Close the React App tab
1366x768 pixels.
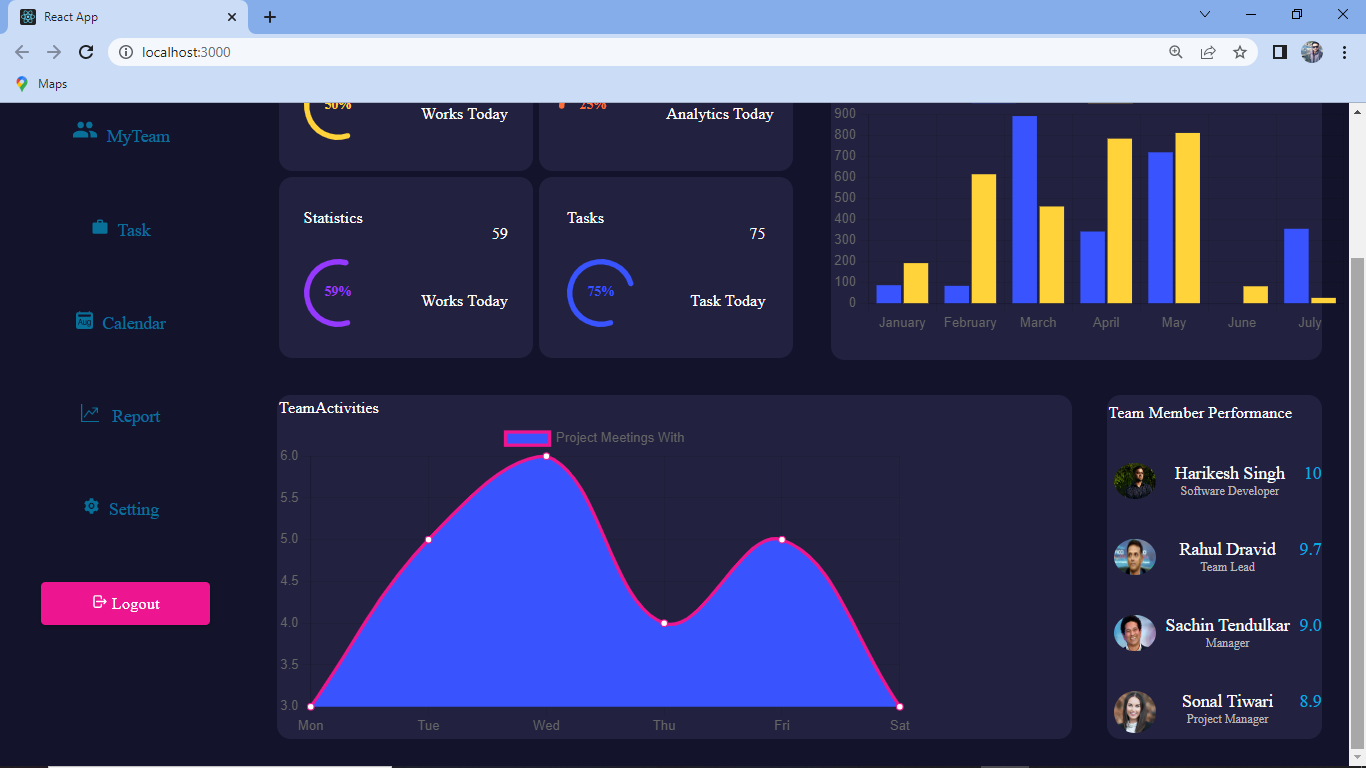pos(232,17)
